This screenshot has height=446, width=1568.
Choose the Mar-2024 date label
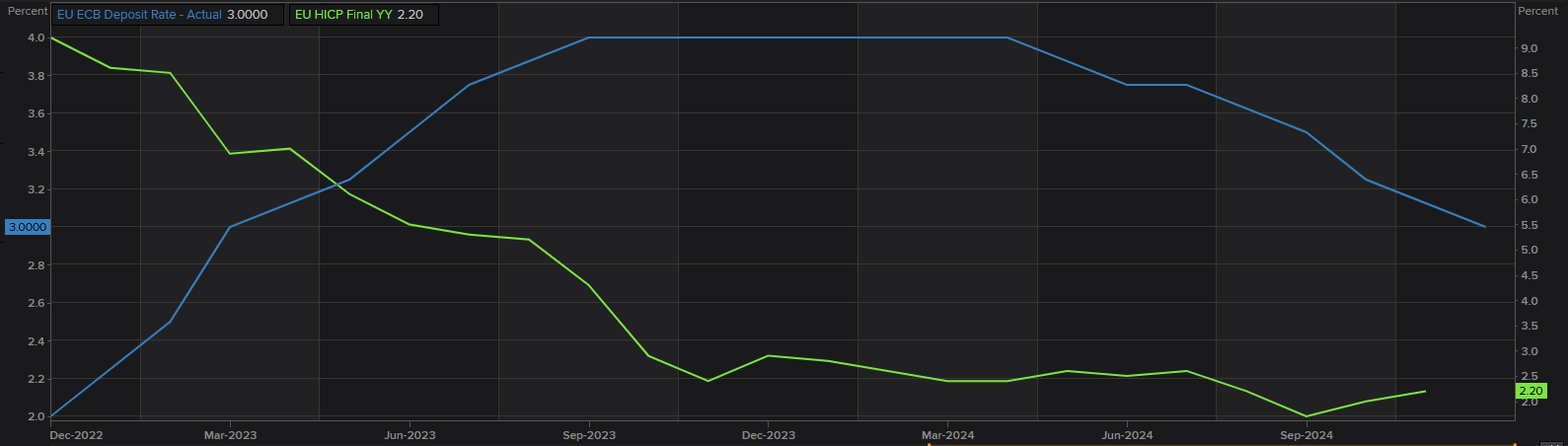pos(947,435)
